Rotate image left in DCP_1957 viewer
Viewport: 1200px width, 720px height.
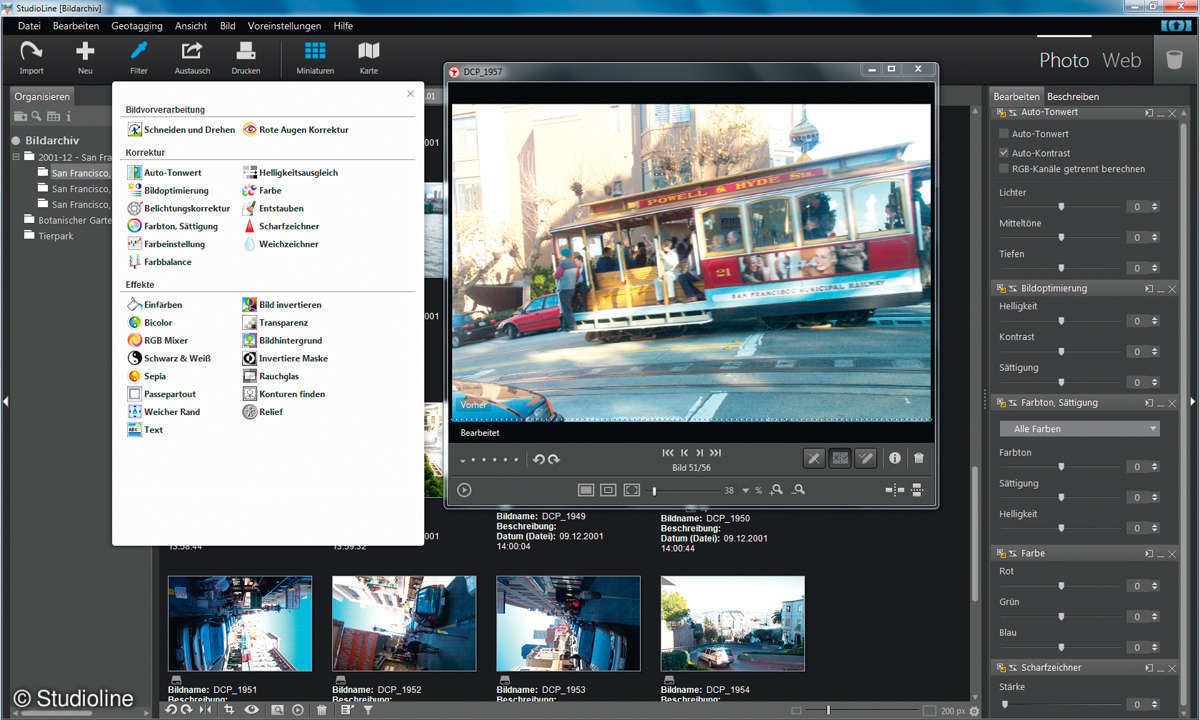point(539,459)
